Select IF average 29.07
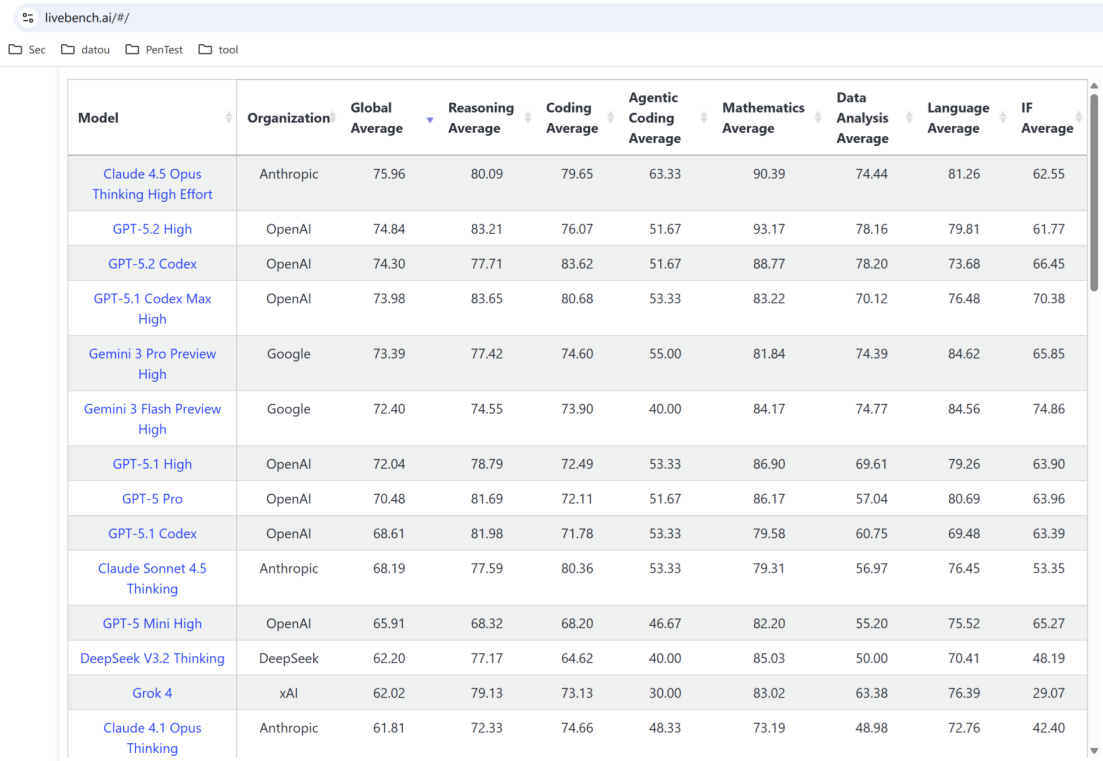 pos(1049,693)
